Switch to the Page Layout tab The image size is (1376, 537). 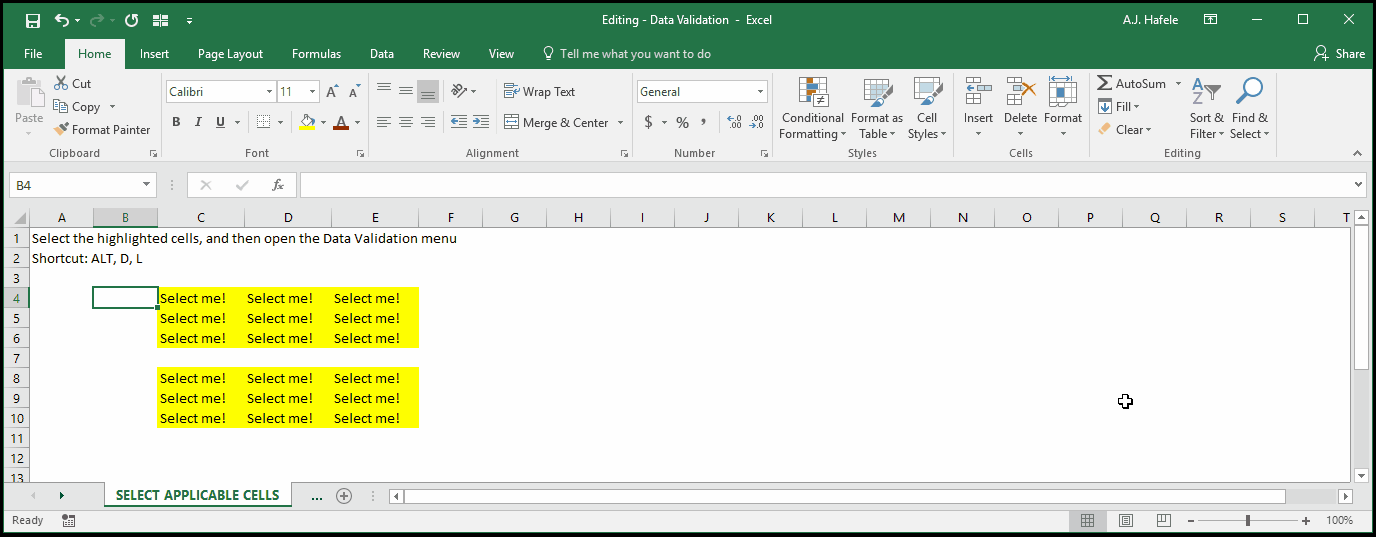[x=231, y=54]
